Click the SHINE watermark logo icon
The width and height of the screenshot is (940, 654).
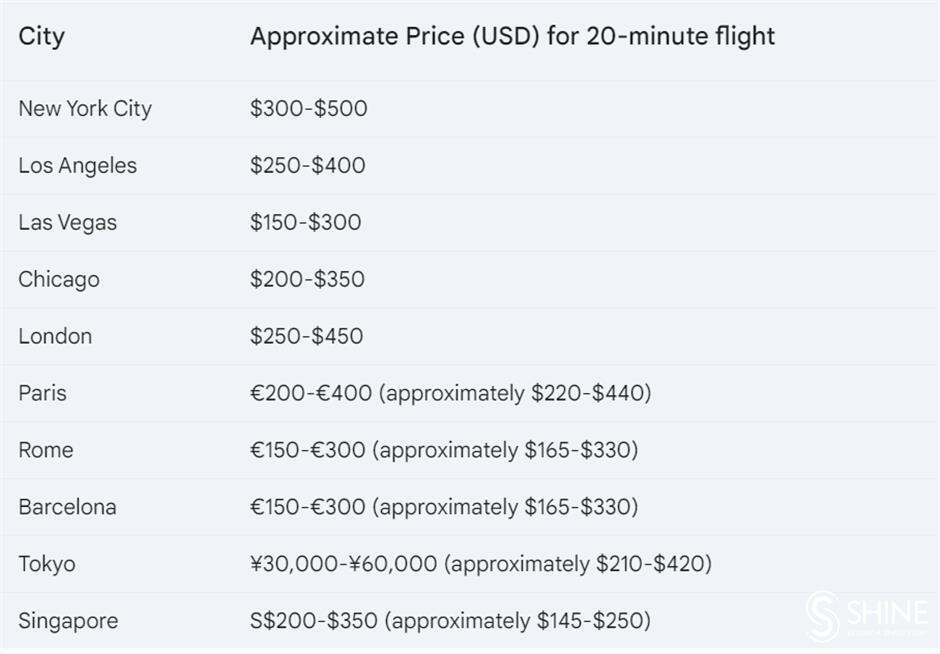pyautogui.click(x=822, y=616)
